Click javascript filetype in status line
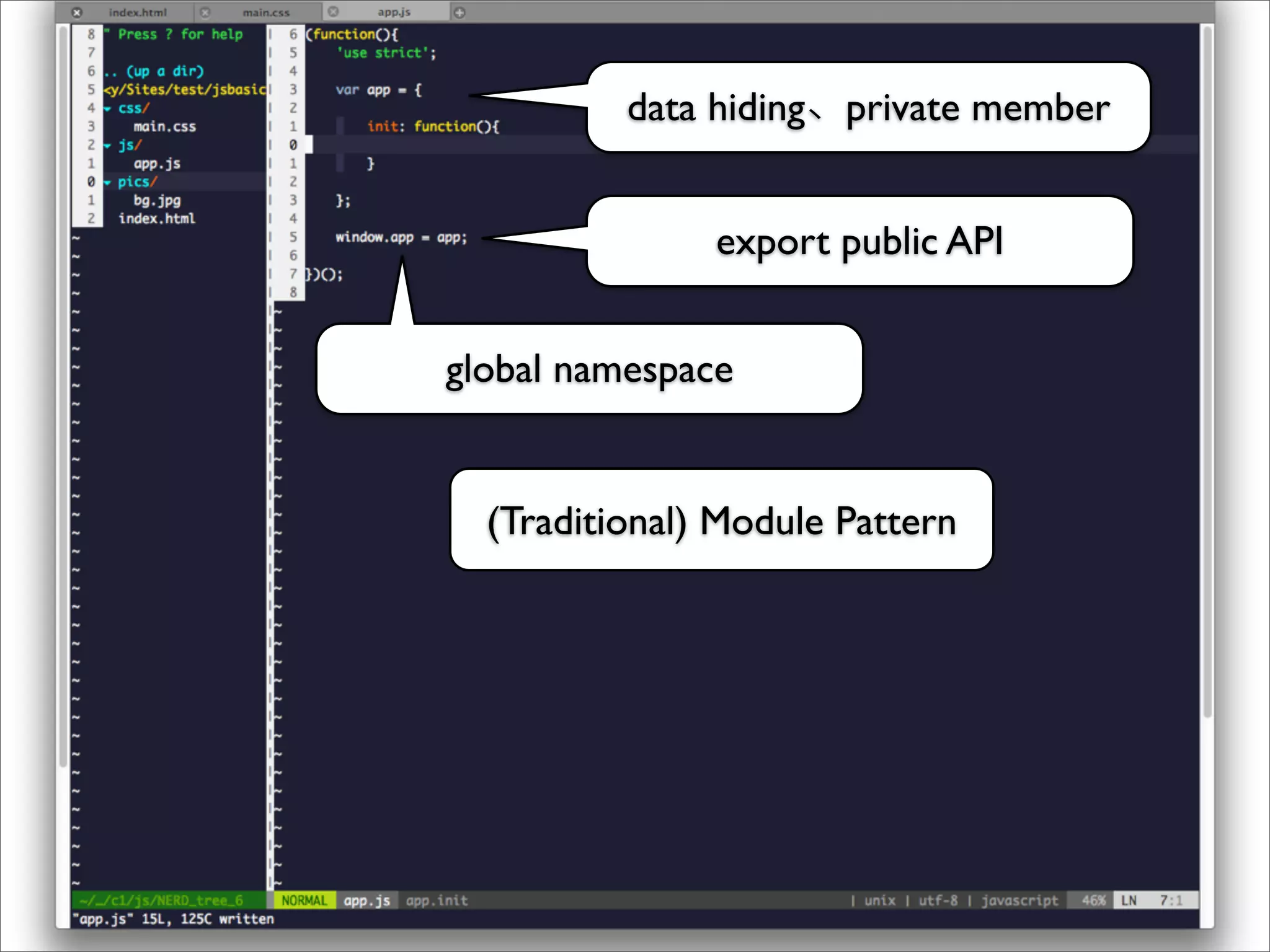The width and height of the screenshot is (1270, 952). coord(1019,901)
